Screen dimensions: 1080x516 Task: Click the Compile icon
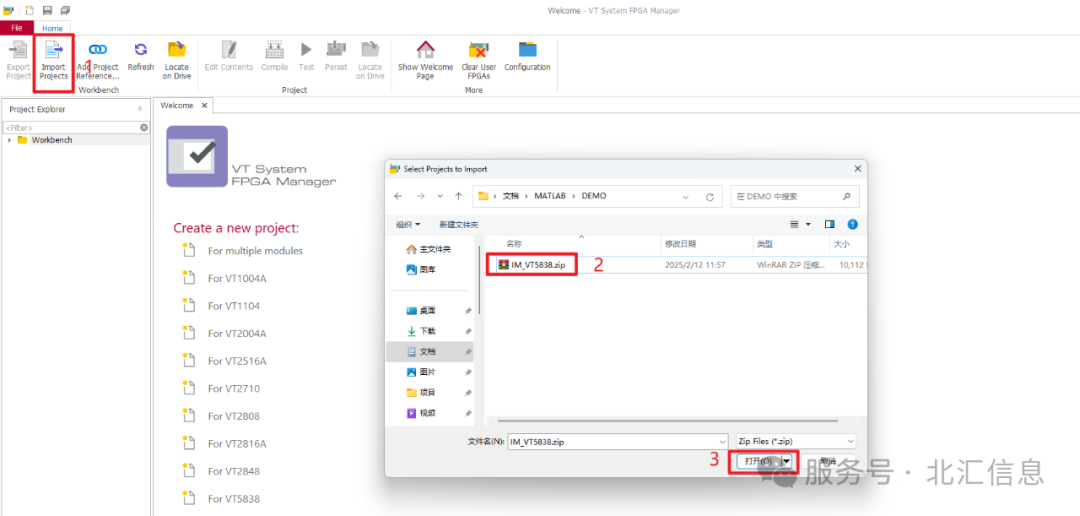point(274,50)
